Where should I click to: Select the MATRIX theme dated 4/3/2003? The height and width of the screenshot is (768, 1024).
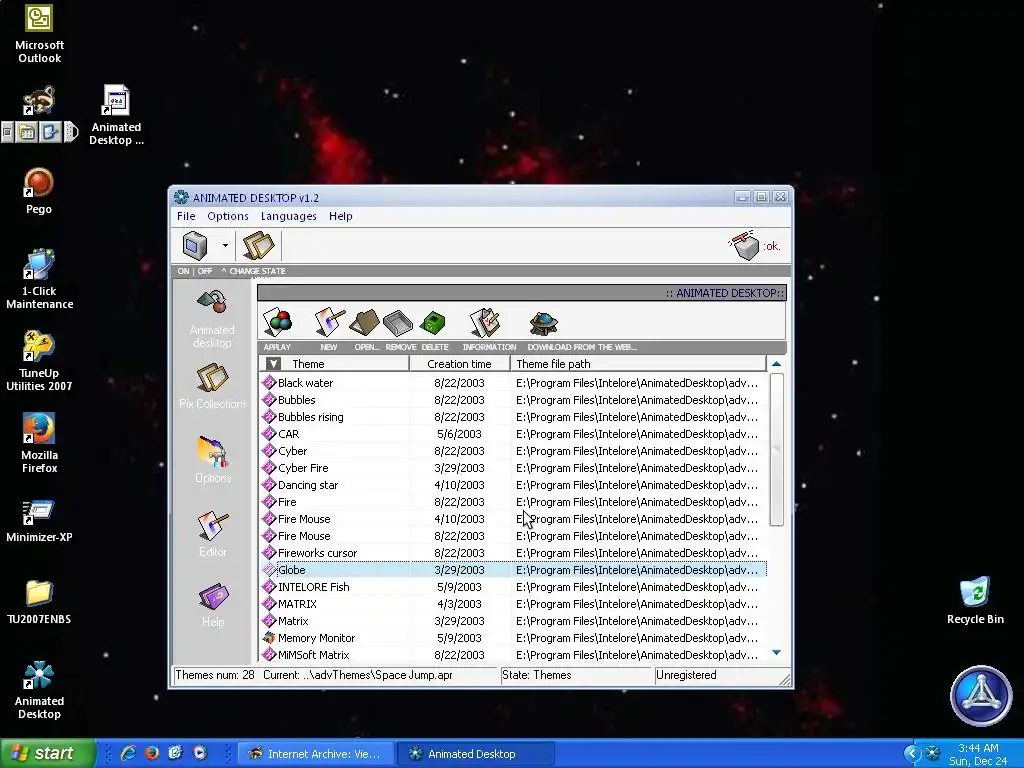pyautogui.click(x=513, y=603)
